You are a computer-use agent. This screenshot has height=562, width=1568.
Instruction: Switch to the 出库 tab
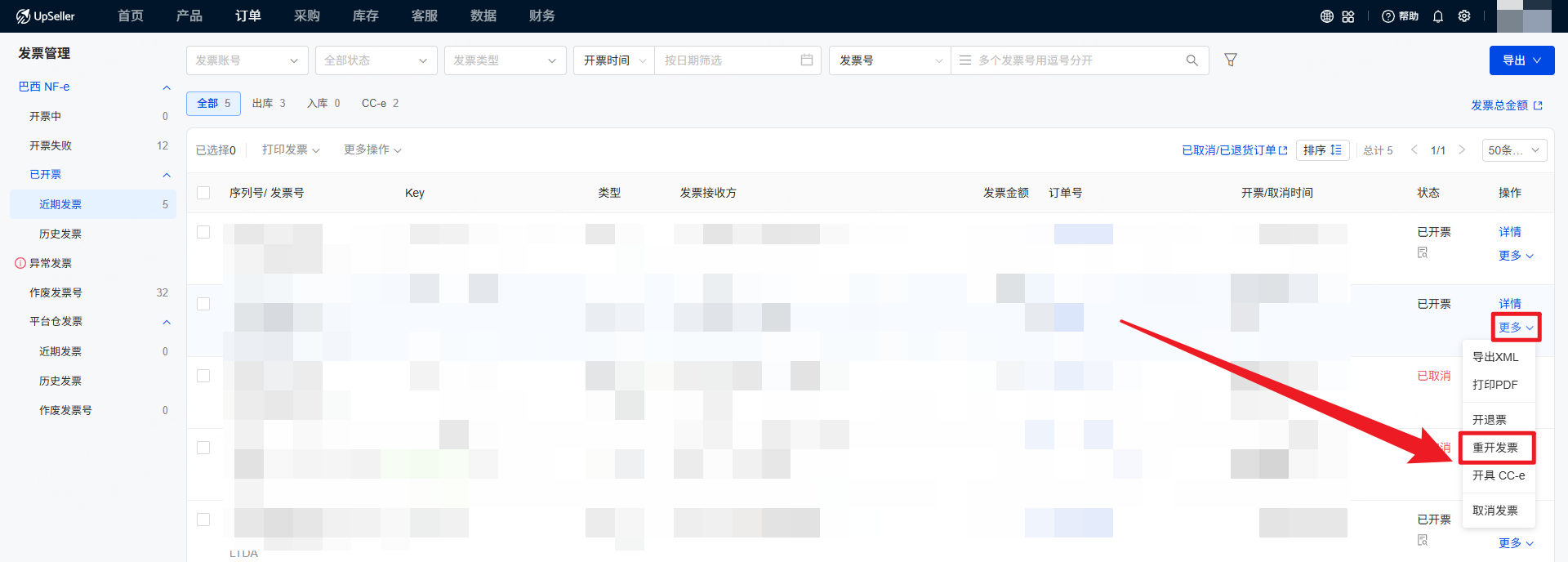click(x=269, y=104)
